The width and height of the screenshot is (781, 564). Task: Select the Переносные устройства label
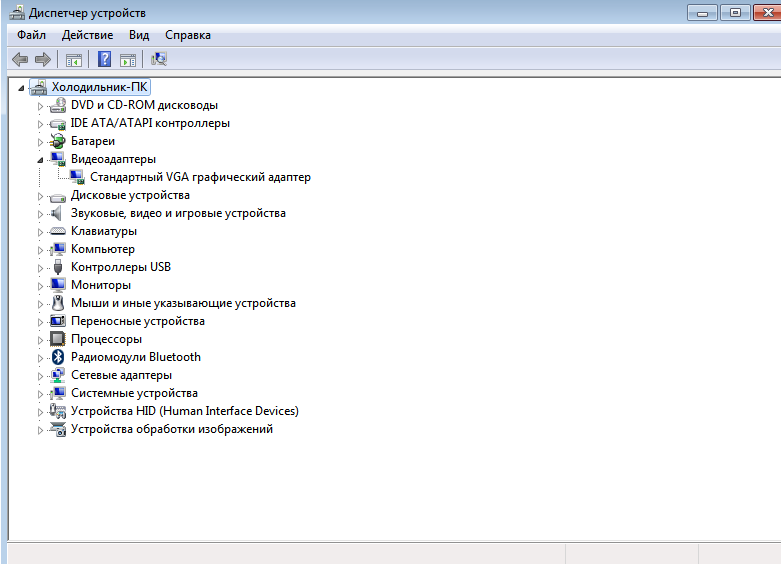click(x=138, y=321)
